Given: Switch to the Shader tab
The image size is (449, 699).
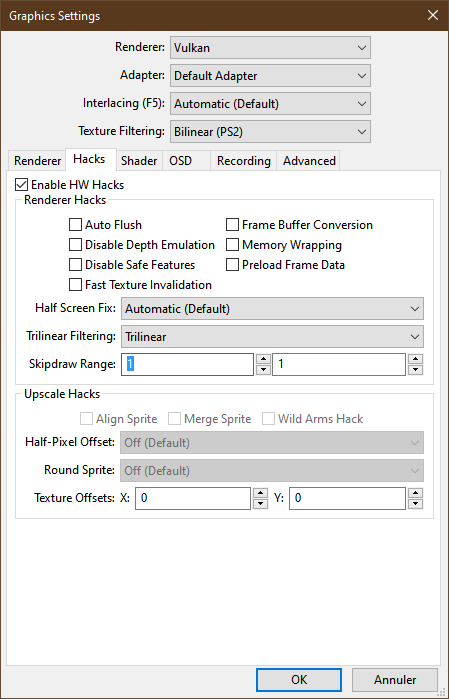Looking at the screenshot, I should point(139,160).
